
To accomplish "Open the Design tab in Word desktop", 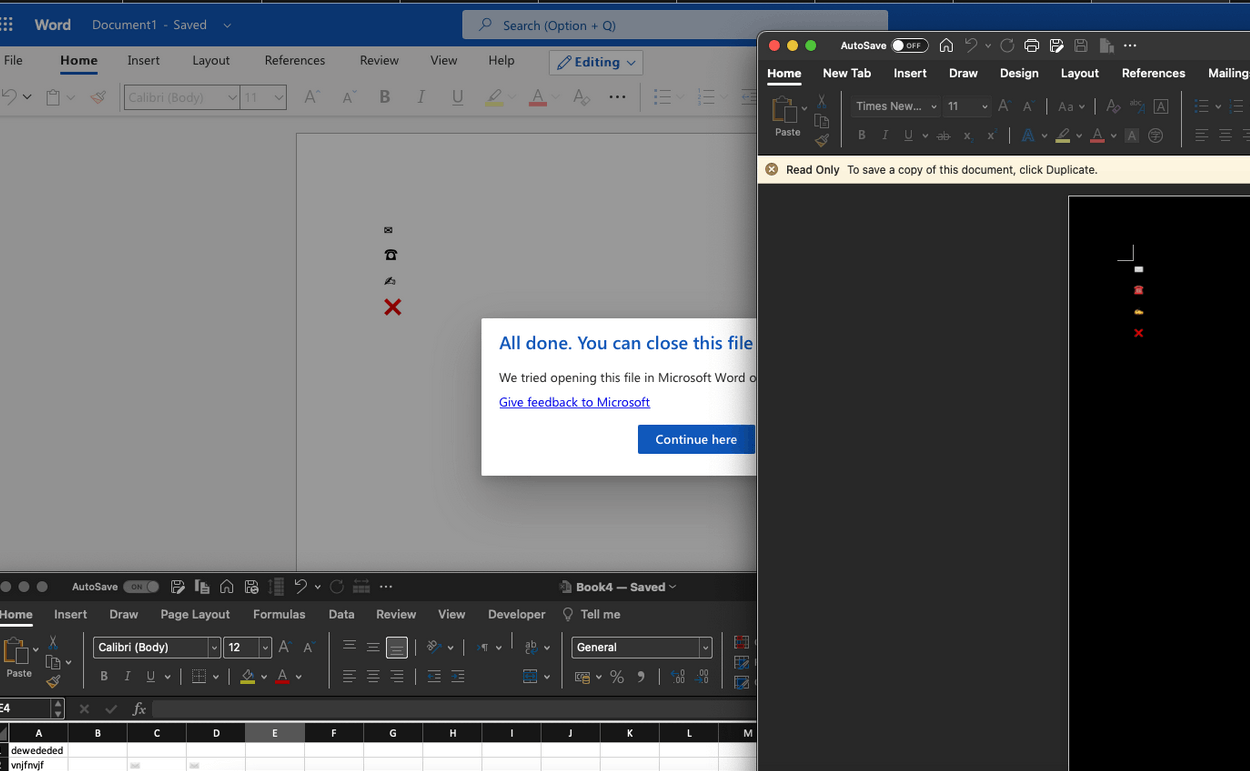I will pyautogui.click(x=1019, y=73).
